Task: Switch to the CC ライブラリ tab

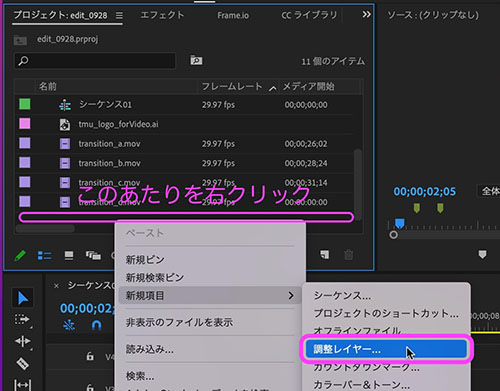Action: click(x=309, y=15)
